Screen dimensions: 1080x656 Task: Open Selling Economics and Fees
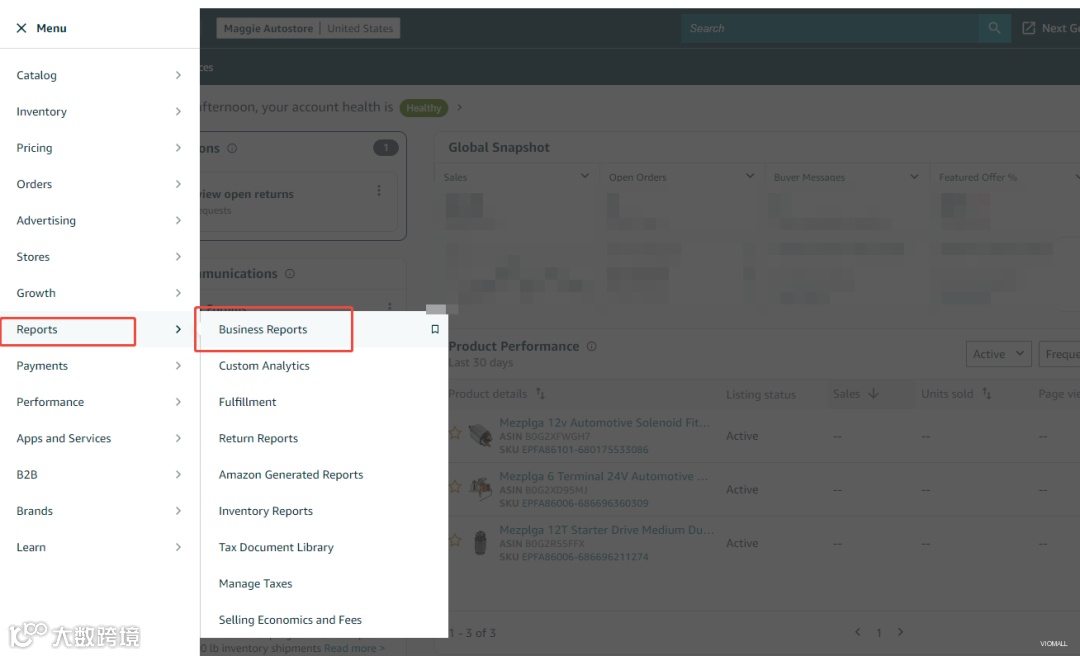(x=290, y=619)
